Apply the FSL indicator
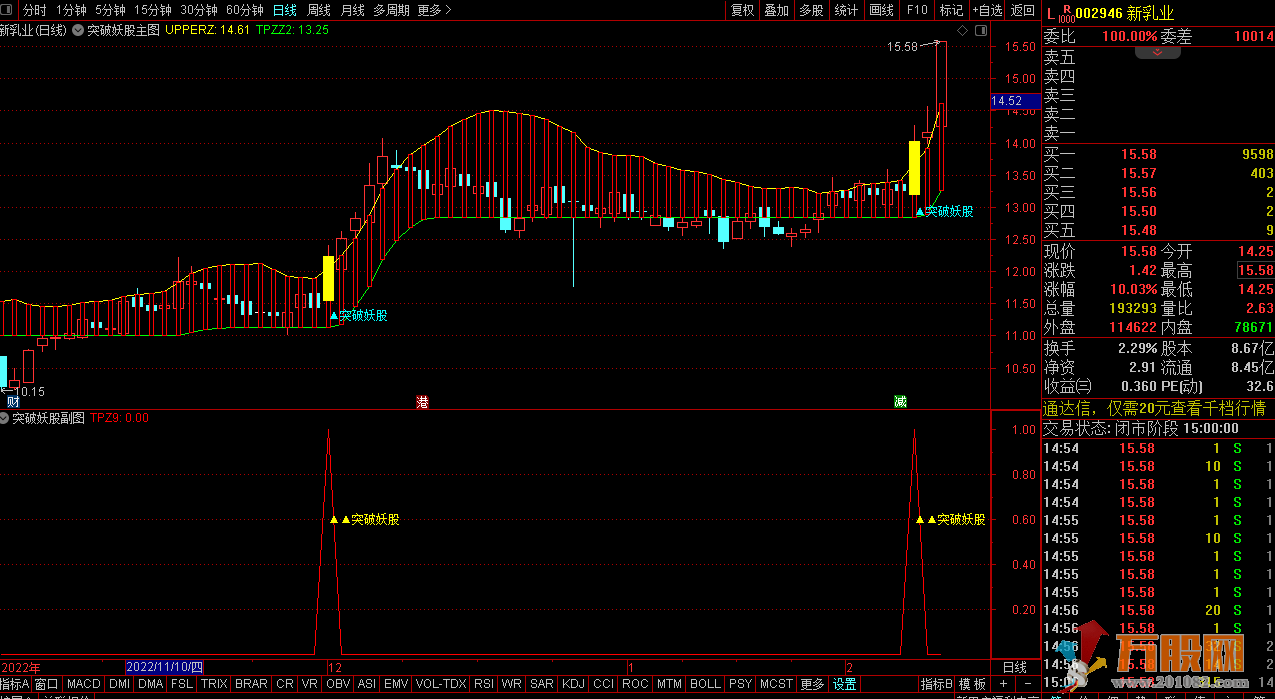This screenshot has width=1275, height=699. (x=182, y=684)
